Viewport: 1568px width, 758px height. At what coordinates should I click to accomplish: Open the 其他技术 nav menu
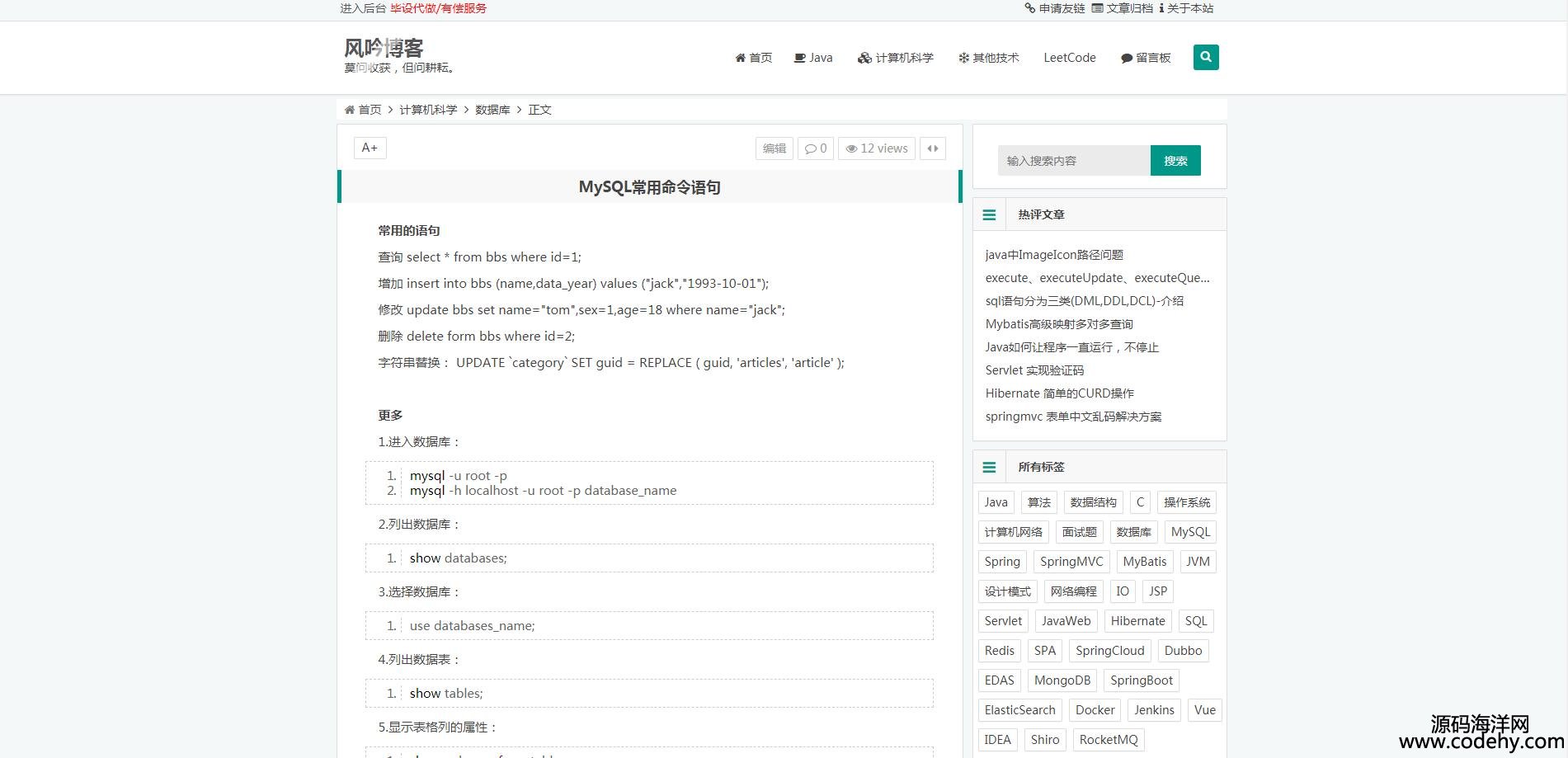[x=989, y=58]
